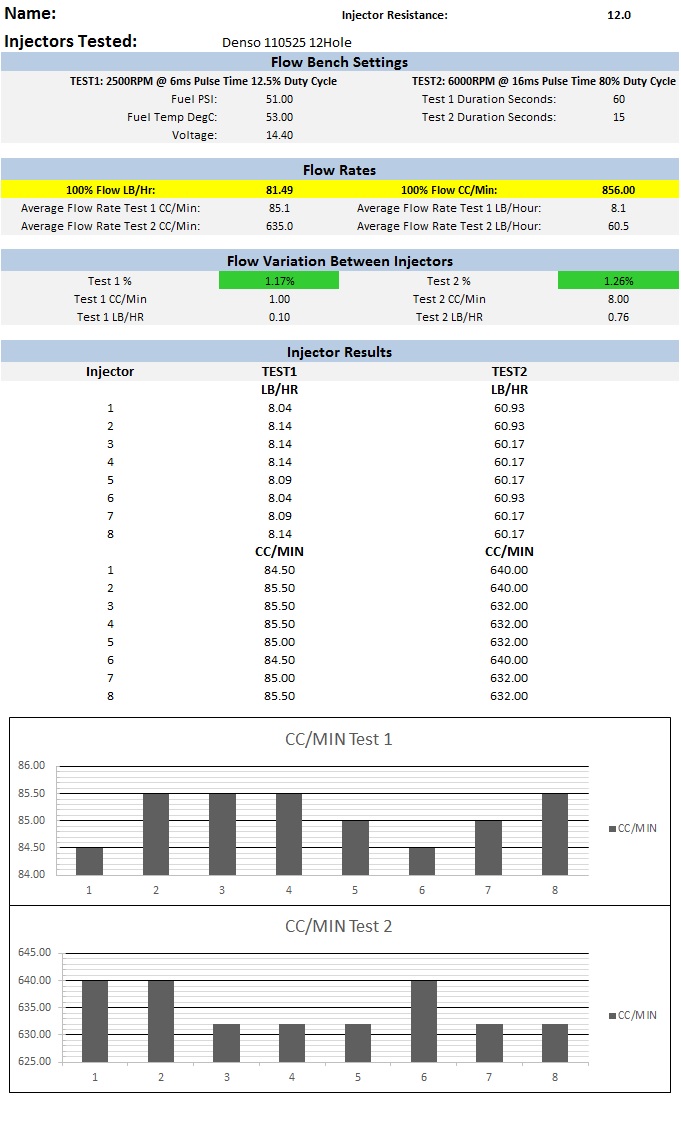Click the Test 2 LB/HR variation value 0.76

619,317
